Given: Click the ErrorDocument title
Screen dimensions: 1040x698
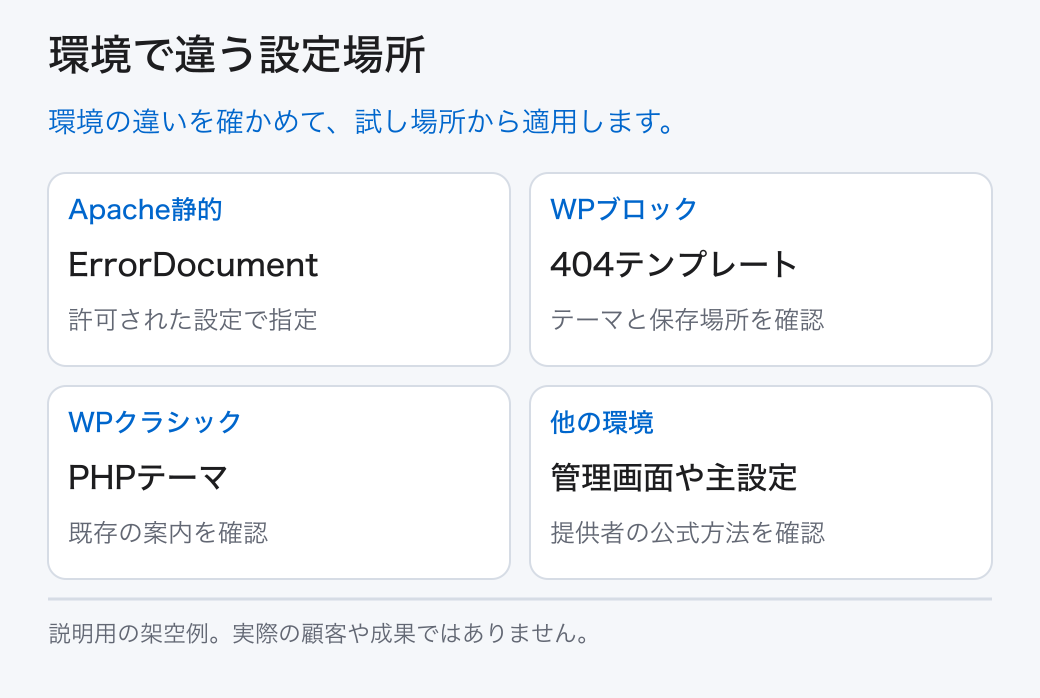Looking at the screenshot, I should tap(193, 265).
